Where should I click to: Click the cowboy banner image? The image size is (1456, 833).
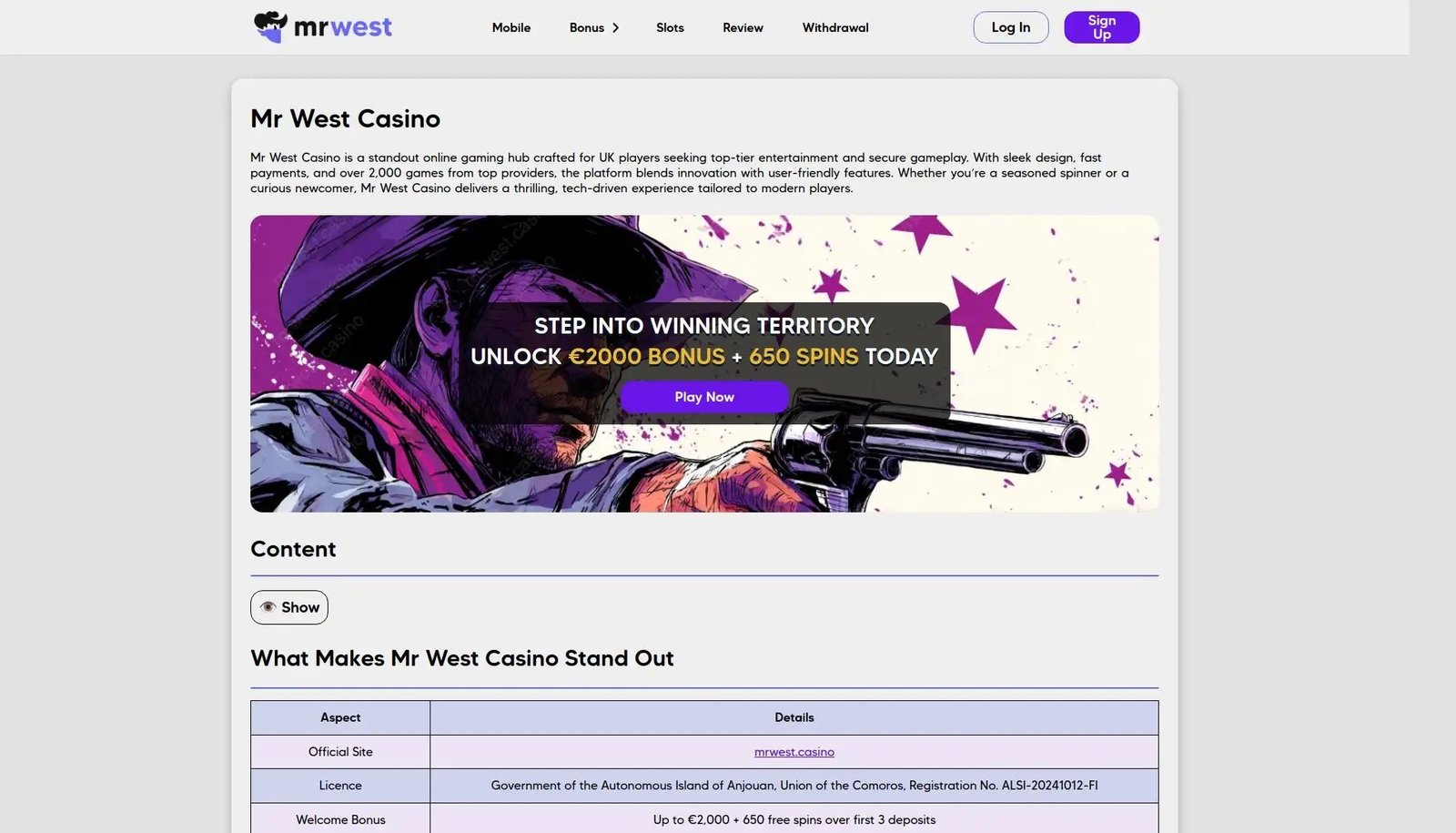[x=704, y=363]
